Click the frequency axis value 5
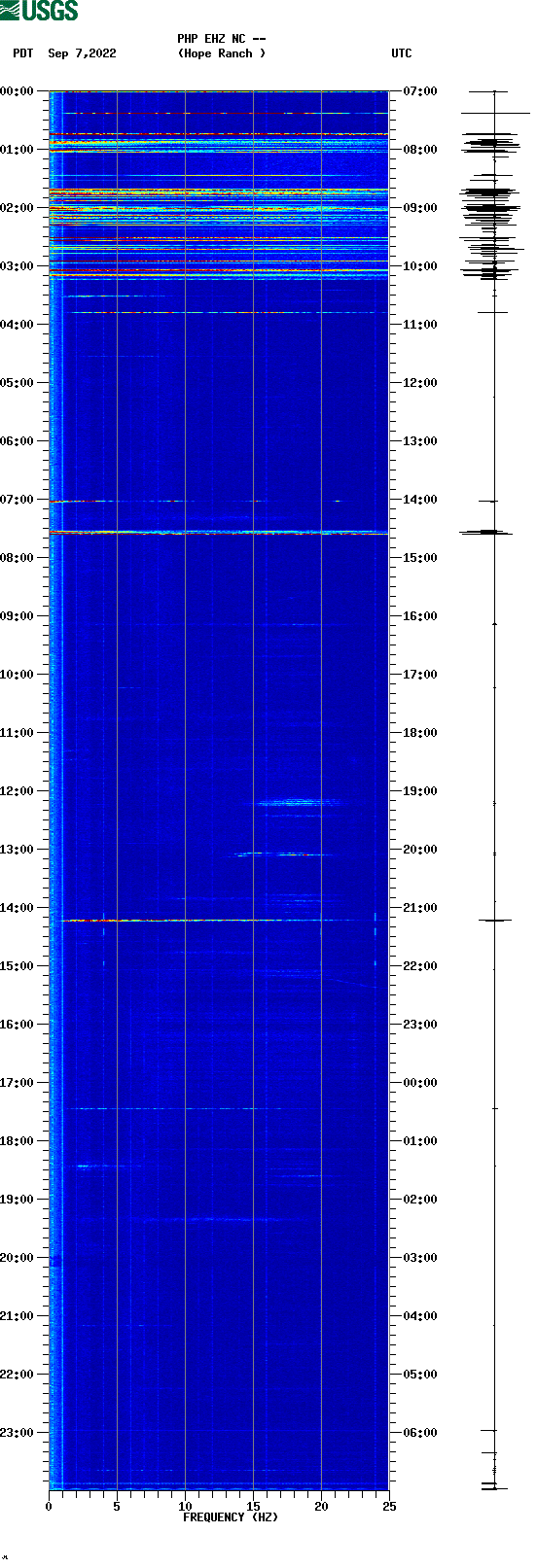This screenshot has width=537, height=1568. 117,1507
